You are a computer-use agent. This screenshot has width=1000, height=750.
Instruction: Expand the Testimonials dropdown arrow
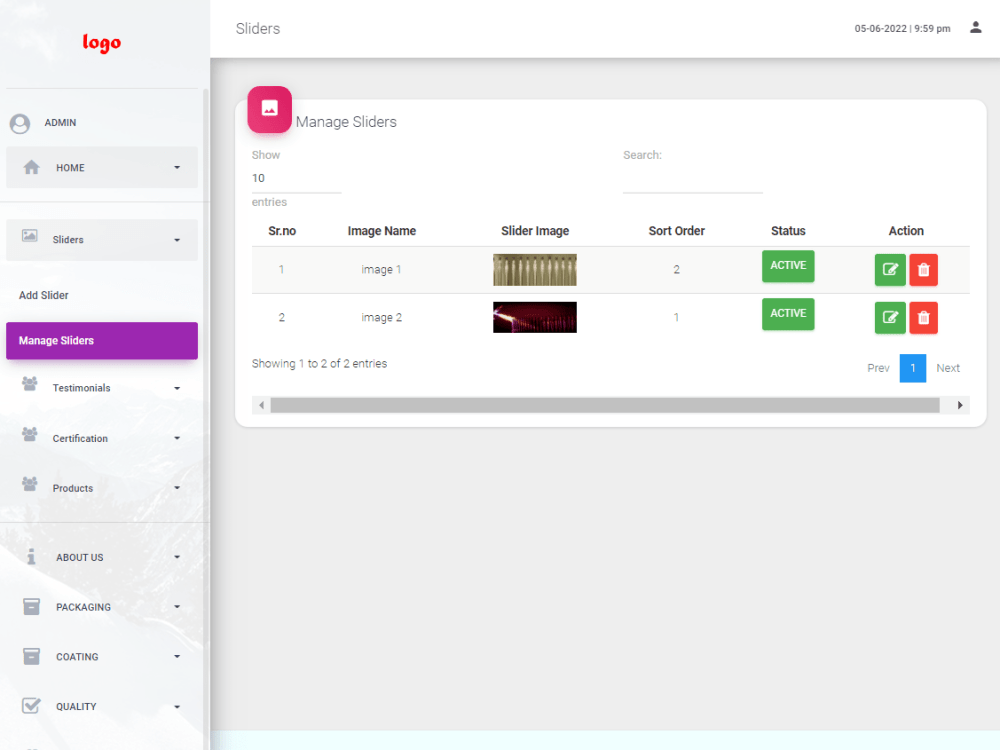(x=177, y=388)
